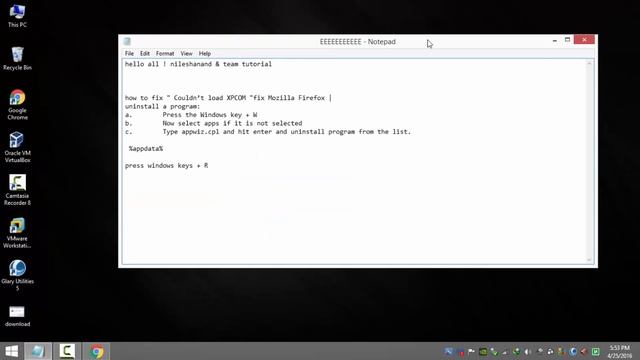Click the Notepad scrollbar up arrow
This screenshot has width=640, height=360.
coord(589,64)
